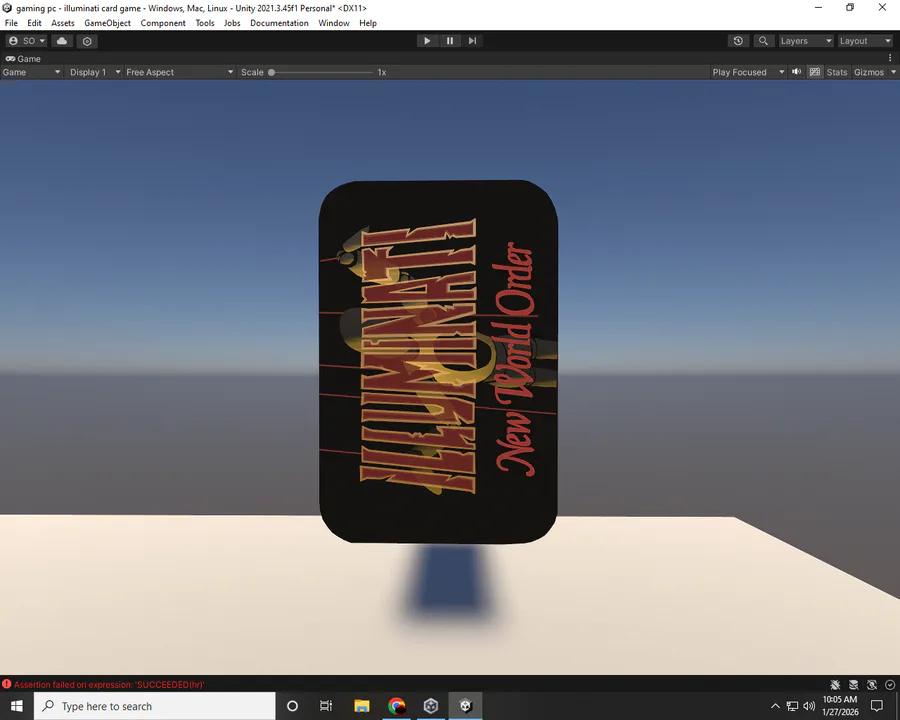Open Unity global search
Screen dimensions: 900x720
(x=763, y=41)
